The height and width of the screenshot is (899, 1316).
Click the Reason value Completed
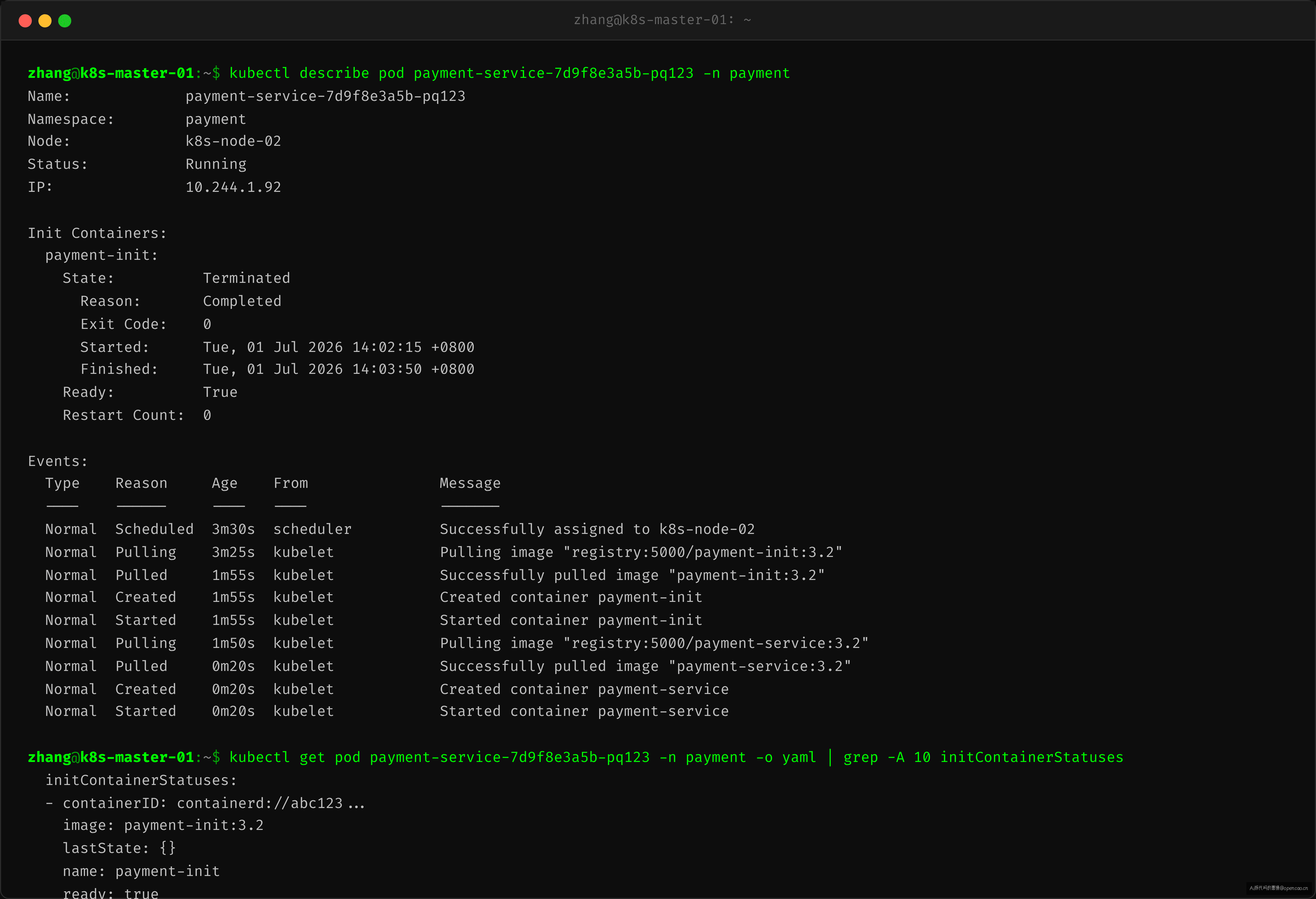point(242,301)
